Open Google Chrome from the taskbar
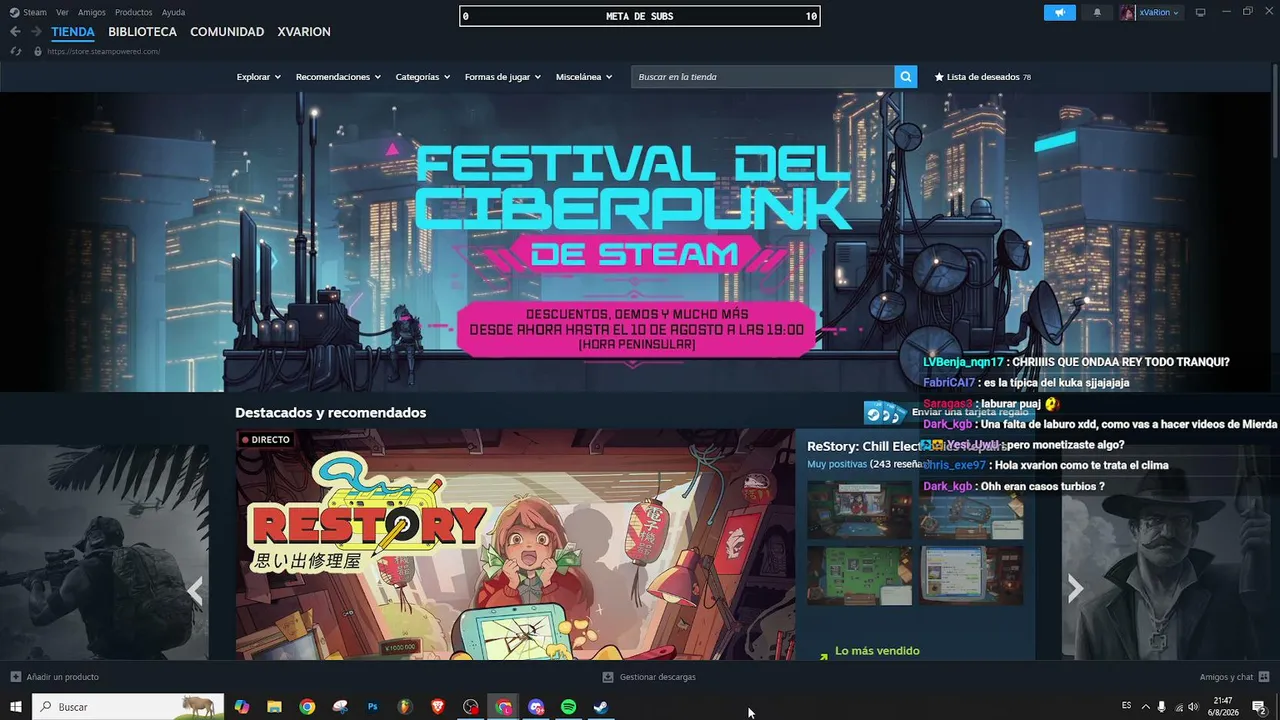Viewport: 1280px width, 720px height. (307, 707)
